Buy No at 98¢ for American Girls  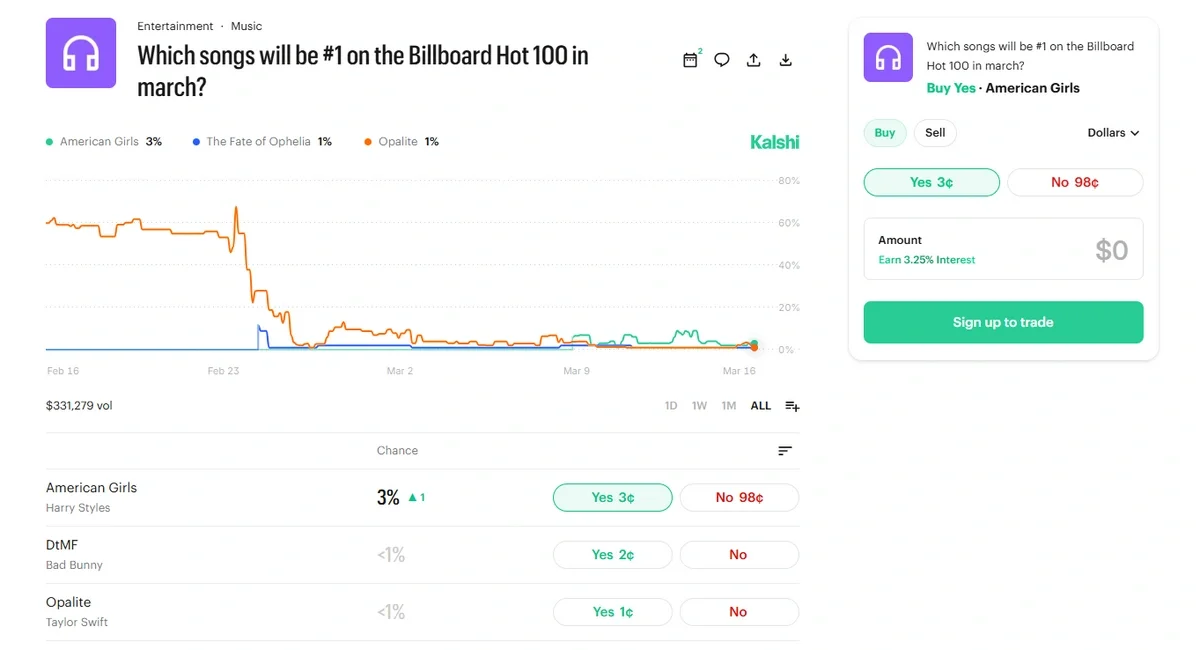point(739,497)
